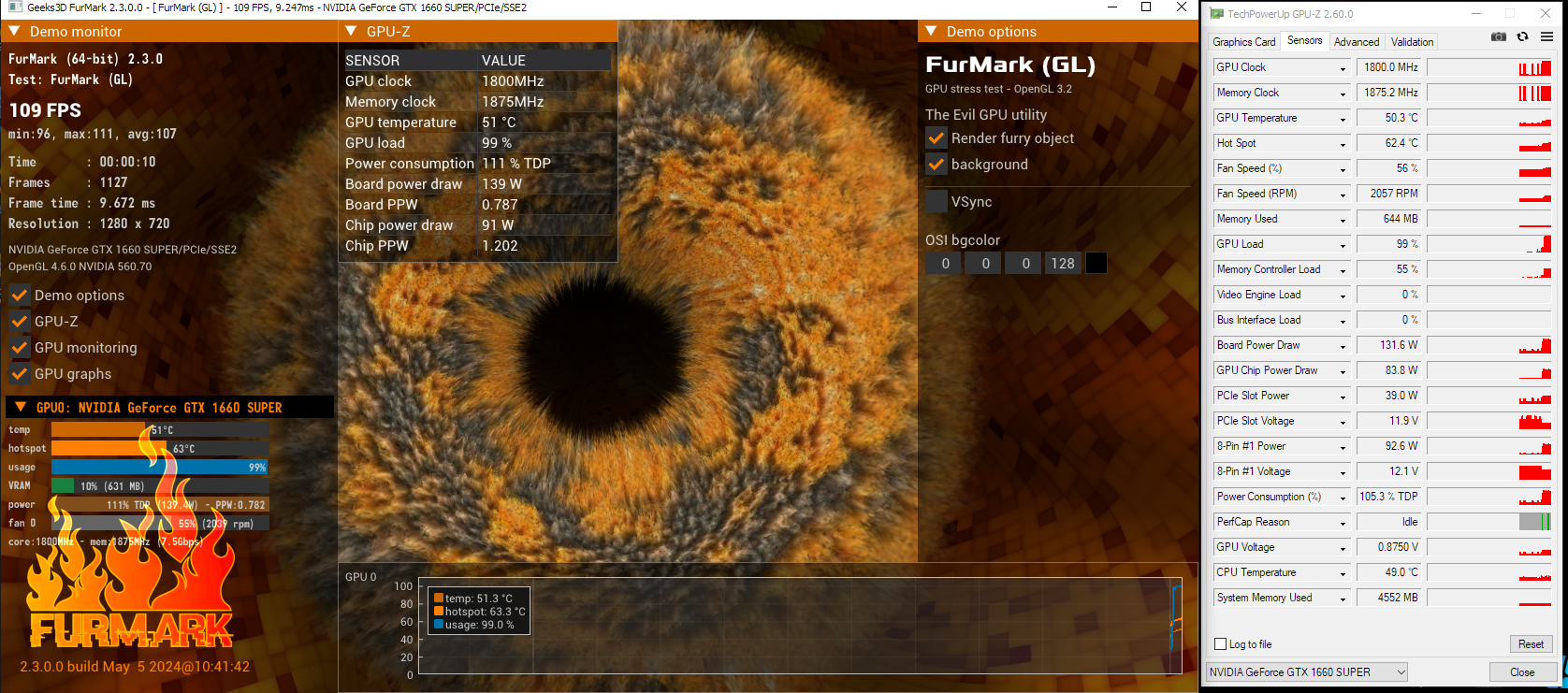The image size is (1568, 693).
Task: Click the OSI bgcolor black color swatch
Action: pos(1096,263)
